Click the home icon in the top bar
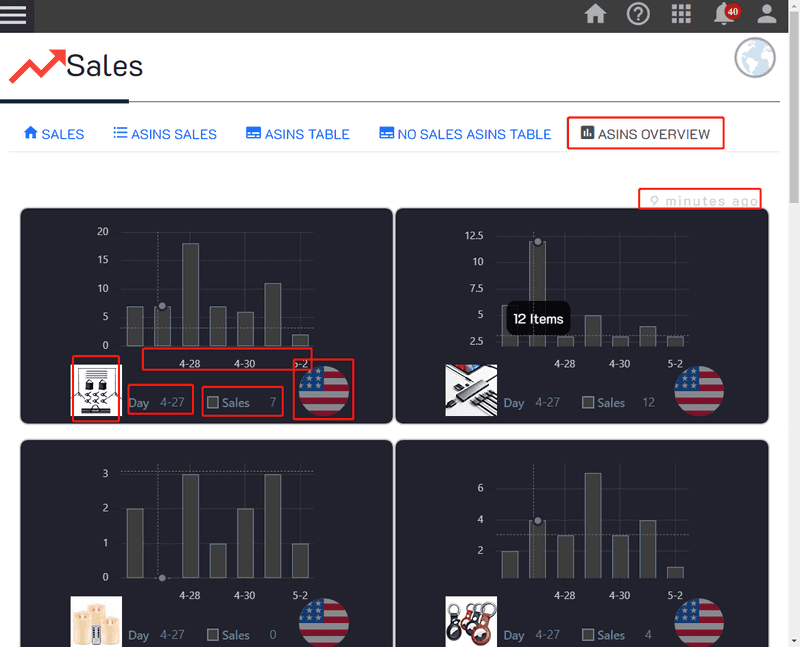The height and width of the screenshot is (647, 800). (595, 15)
